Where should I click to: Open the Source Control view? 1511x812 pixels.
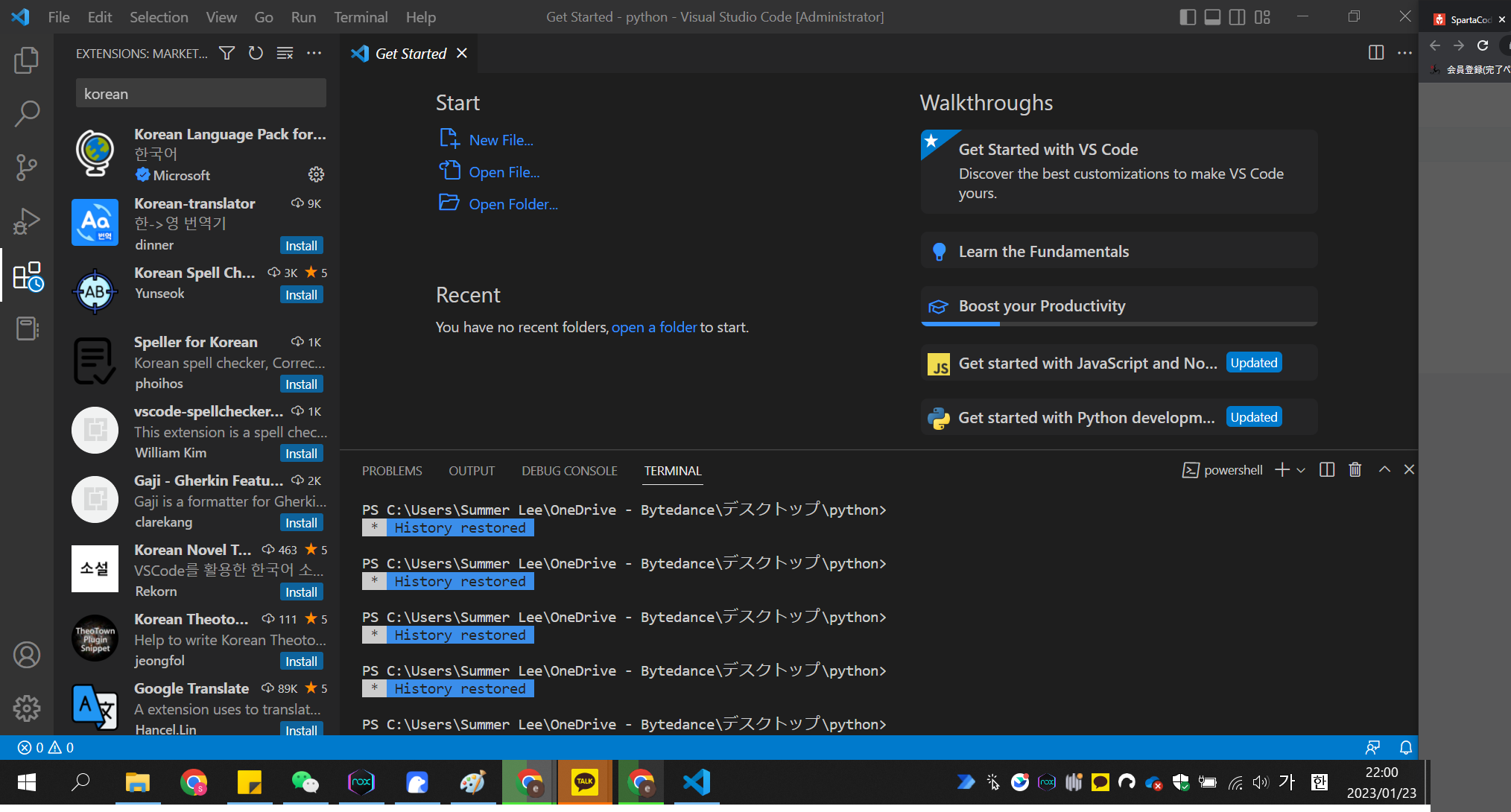[x=27, y=168]
